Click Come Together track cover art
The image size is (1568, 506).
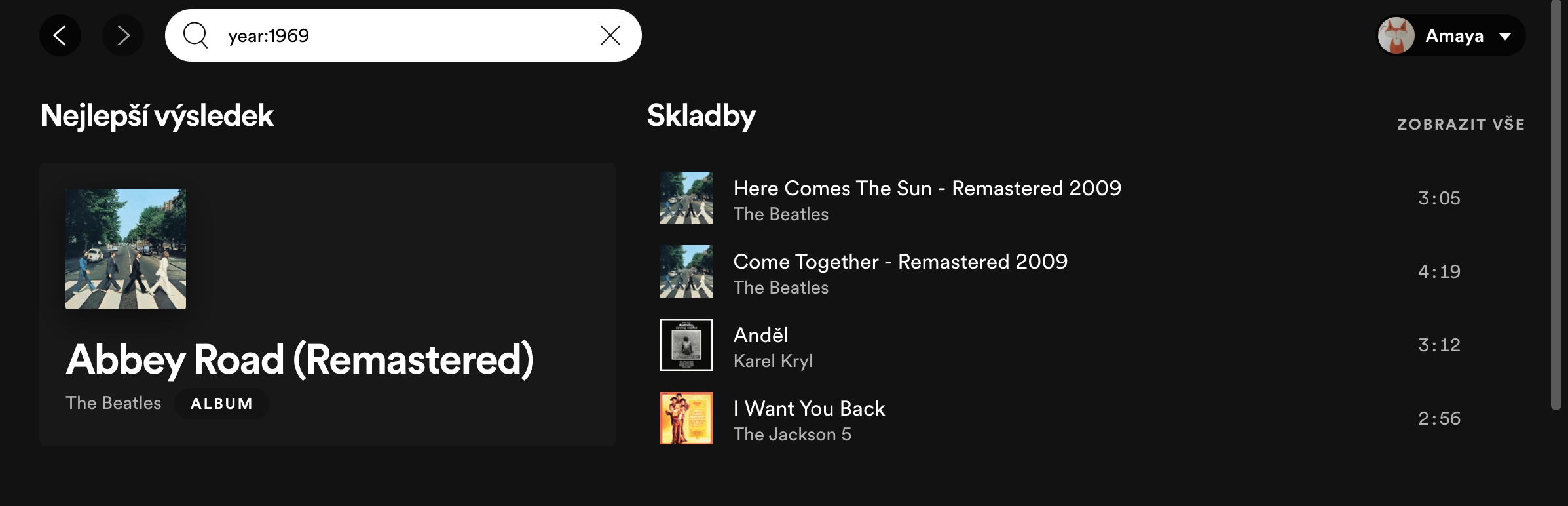click(686, 271)
